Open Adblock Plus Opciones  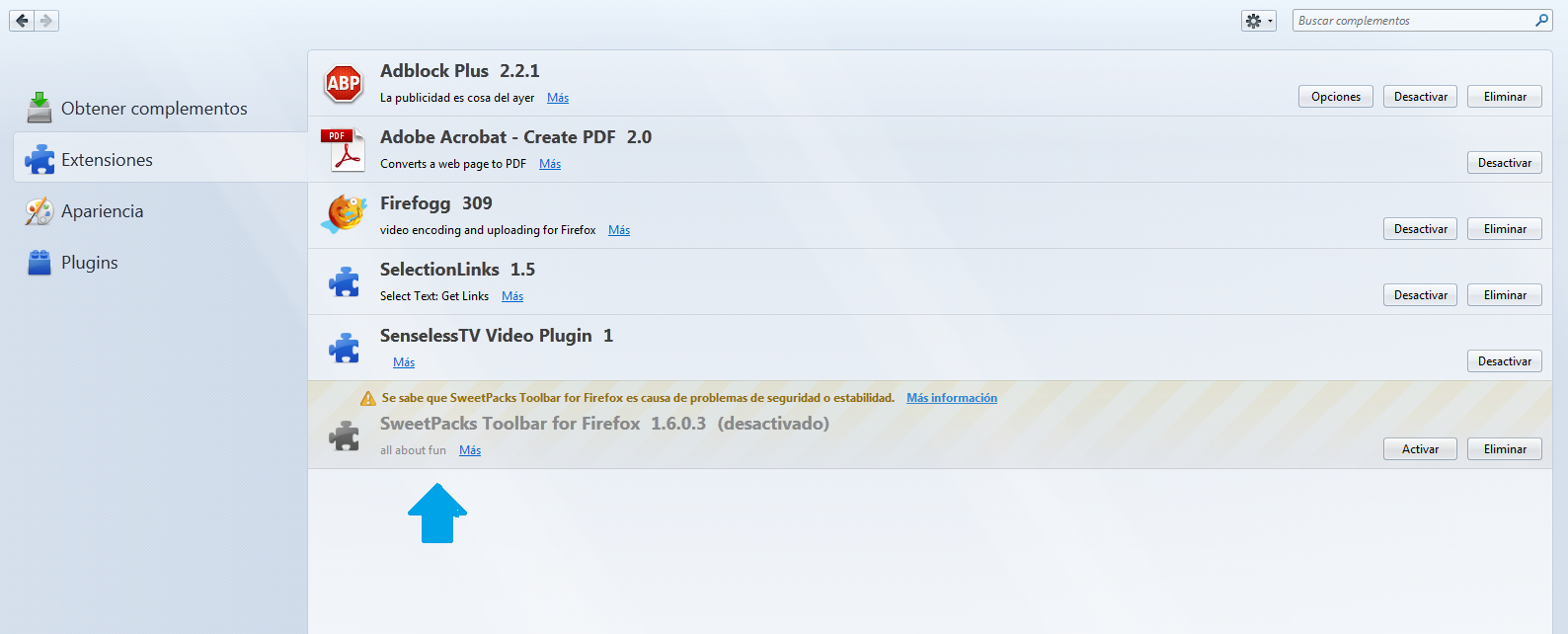[1335, 97]
